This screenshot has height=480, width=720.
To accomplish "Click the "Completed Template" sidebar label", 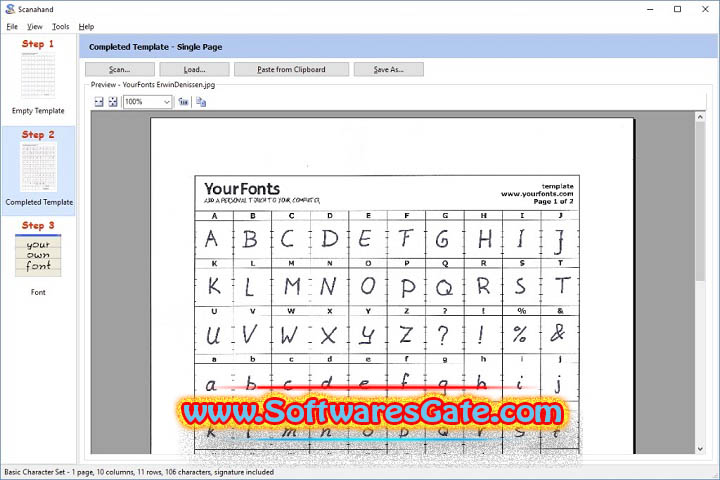I will pyautogui.click(x=39, y=202).
